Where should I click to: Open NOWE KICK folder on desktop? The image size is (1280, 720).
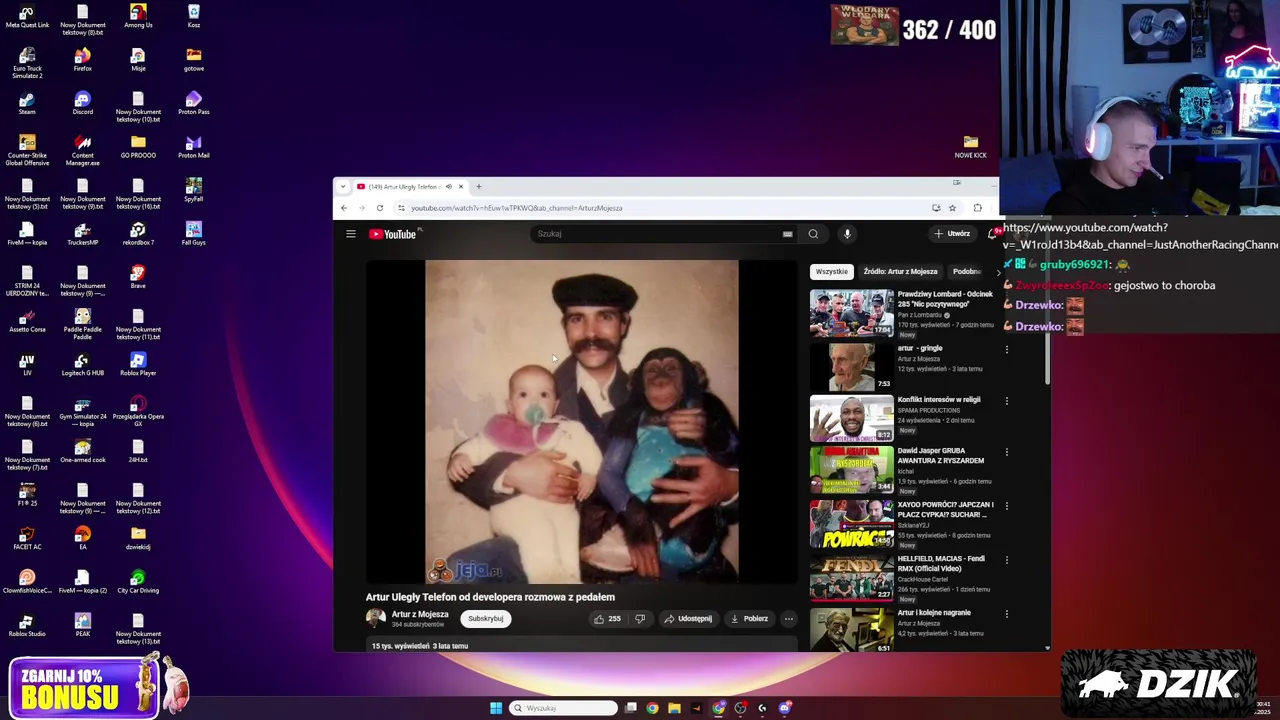[970, 147]
